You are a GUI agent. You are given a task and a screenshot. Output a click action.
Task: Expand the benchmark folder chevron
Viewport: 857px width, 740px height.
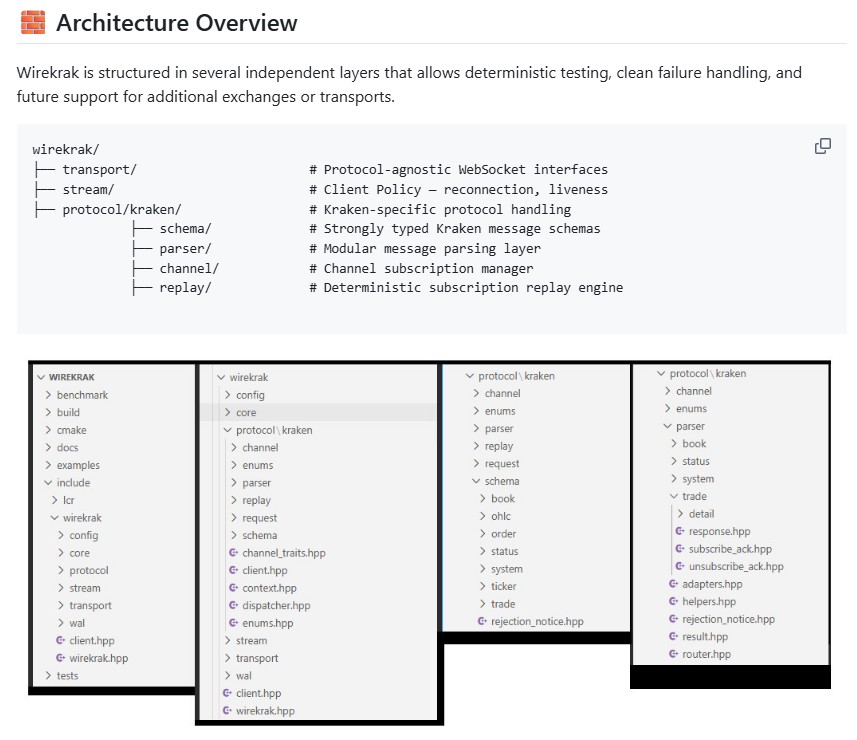48,395
